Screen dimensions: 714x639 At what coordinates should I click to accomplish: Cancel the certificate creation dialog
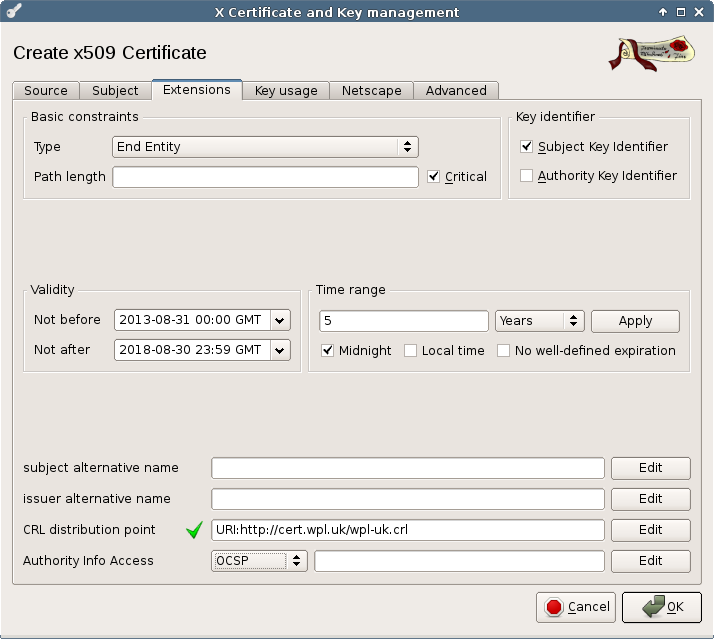coord(577,607)
